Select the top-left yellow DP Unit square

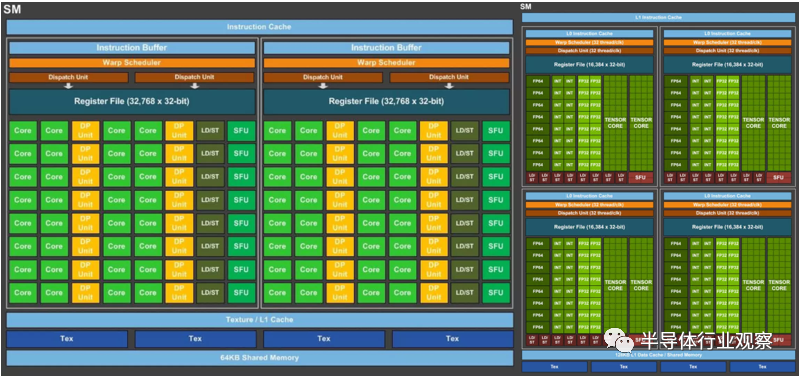click(86, 130)
